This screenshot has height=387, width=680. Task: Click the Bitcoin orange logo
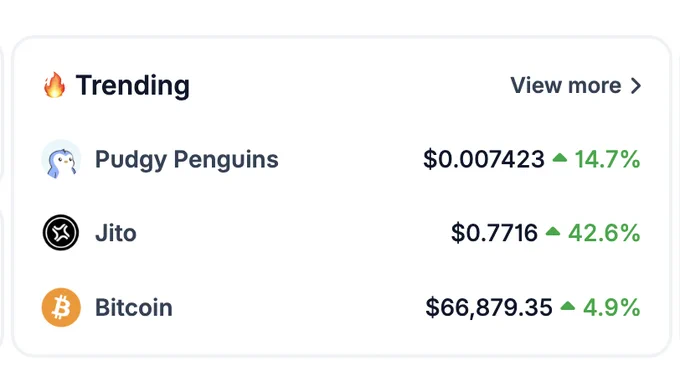pos(61,307)
